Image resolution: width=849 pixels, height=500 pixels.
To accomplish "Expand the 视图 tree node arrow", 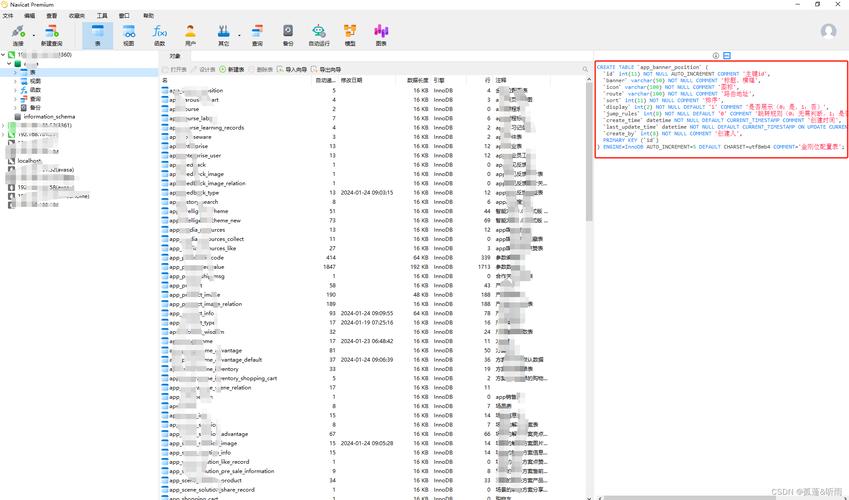I will pyautogui.click(x=15, y=81).
